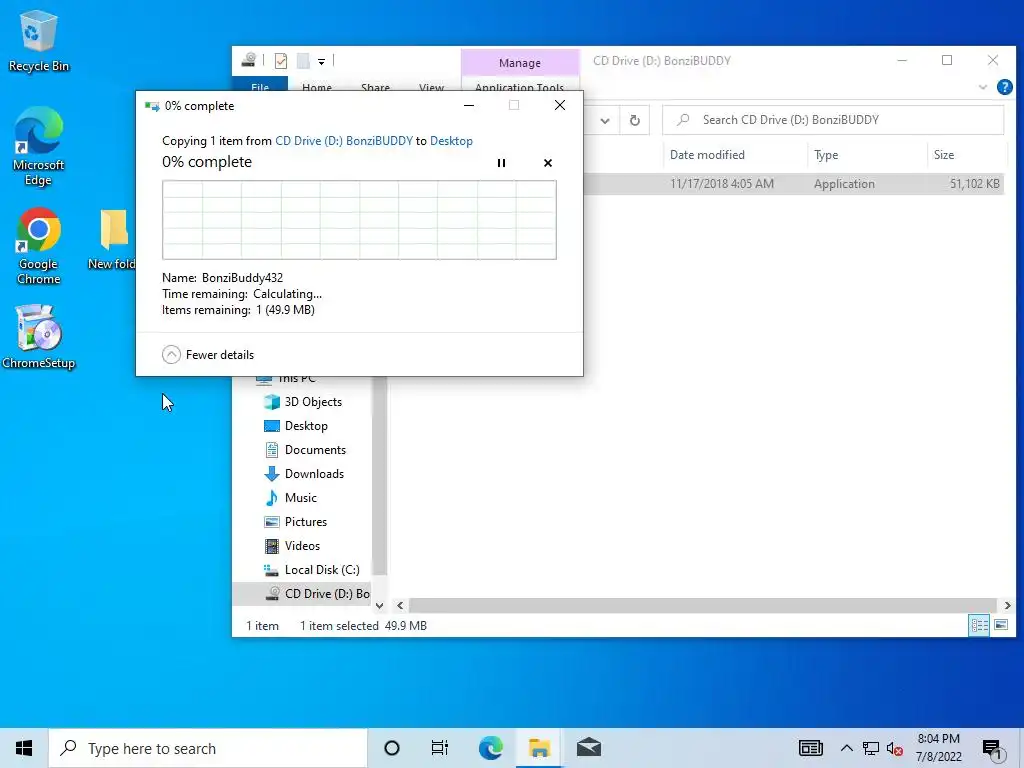The image size is (1024, 768).
Task: Launch Microsoft Edge from the taskbar
Action: [490, 748]
